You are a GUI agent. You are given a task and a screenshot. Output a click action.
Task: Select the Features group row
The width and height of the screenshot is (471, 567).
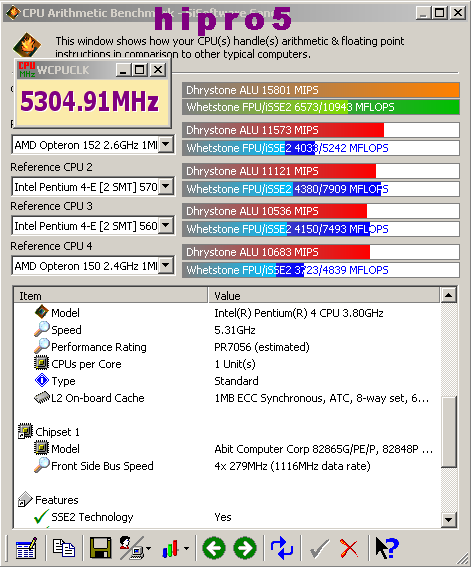227,500
